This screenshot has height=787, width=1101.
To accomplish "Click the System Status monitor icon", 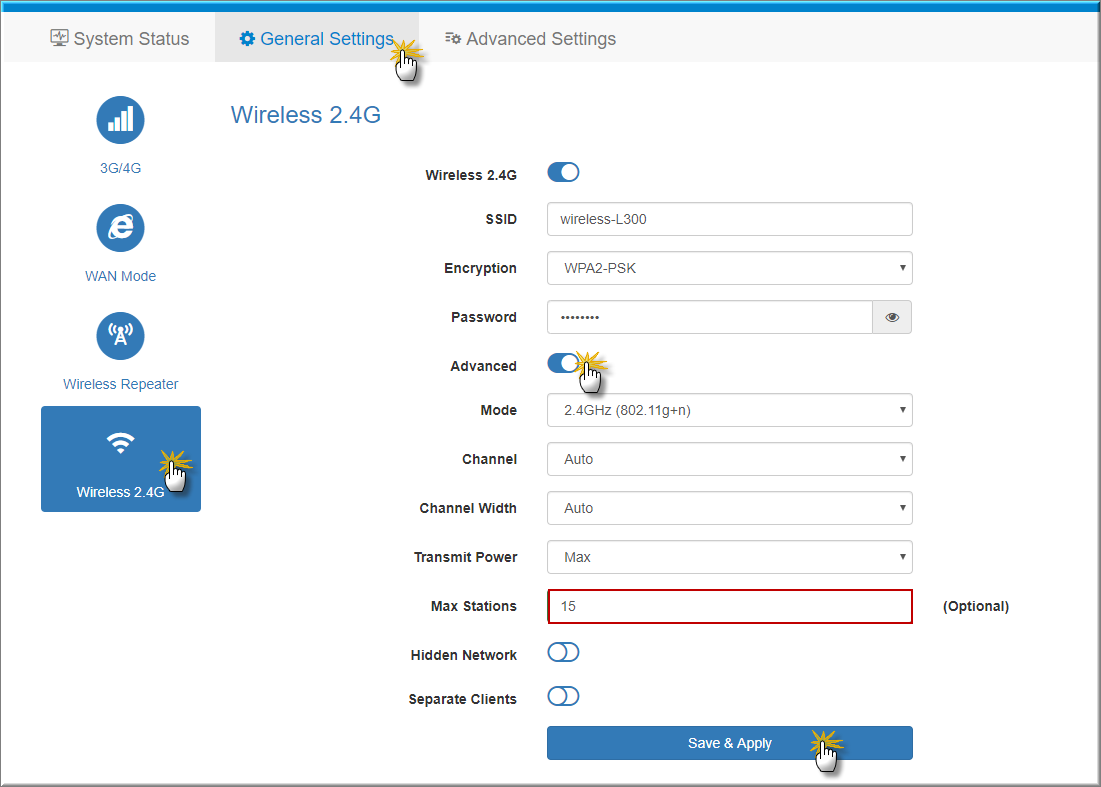I will 59,38.
